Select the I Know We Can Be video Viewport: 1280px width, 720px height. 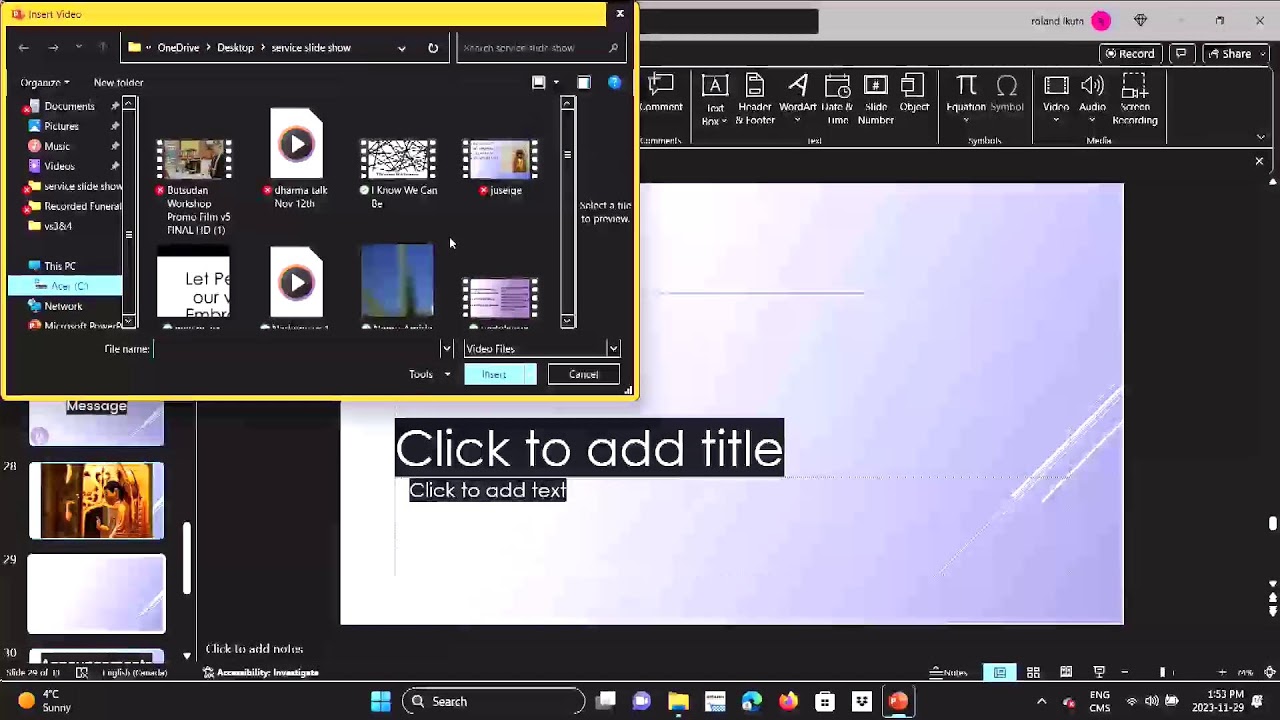point(398,173)
